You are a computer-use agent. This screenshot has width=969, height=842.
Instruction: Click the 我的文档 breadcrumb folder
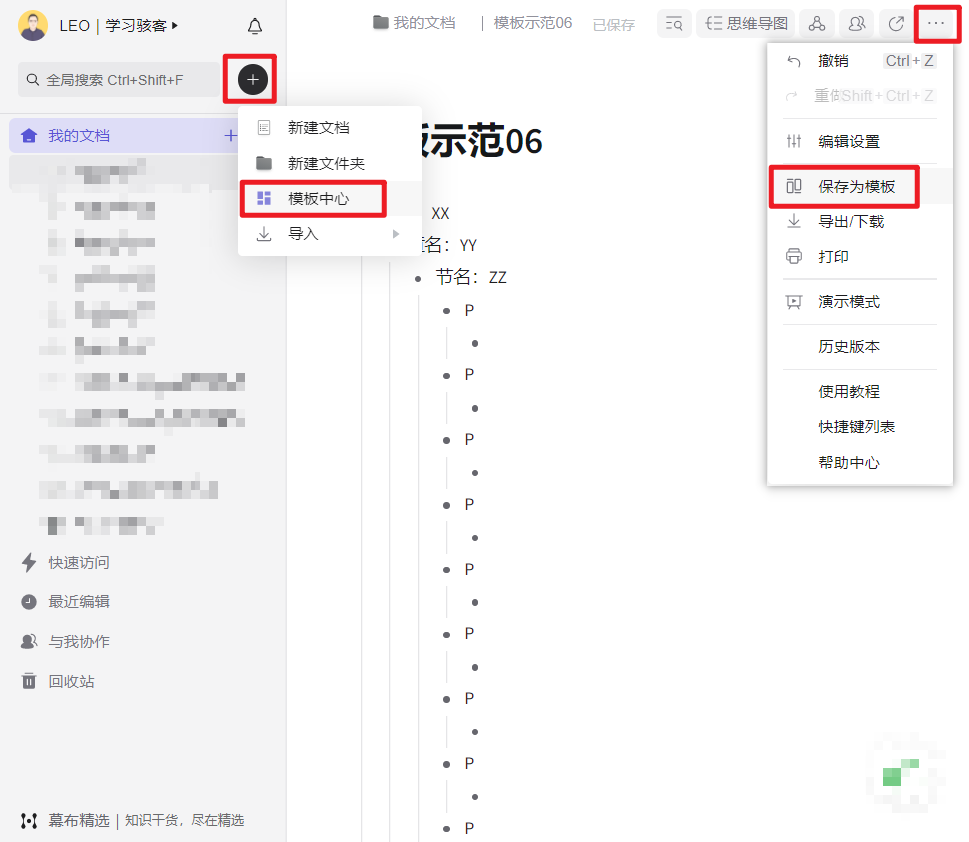click(414, 23)
